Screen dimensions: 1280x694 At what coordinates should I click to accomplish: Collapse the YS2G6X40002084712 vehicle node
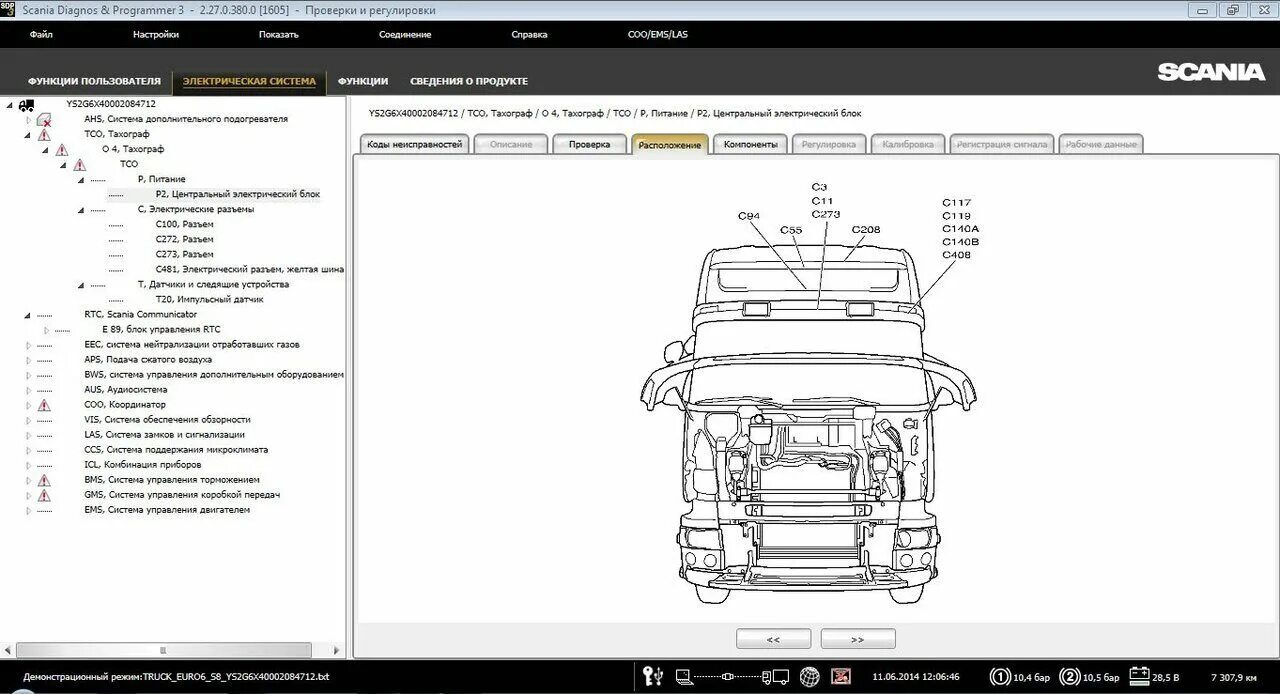[10, 104]
